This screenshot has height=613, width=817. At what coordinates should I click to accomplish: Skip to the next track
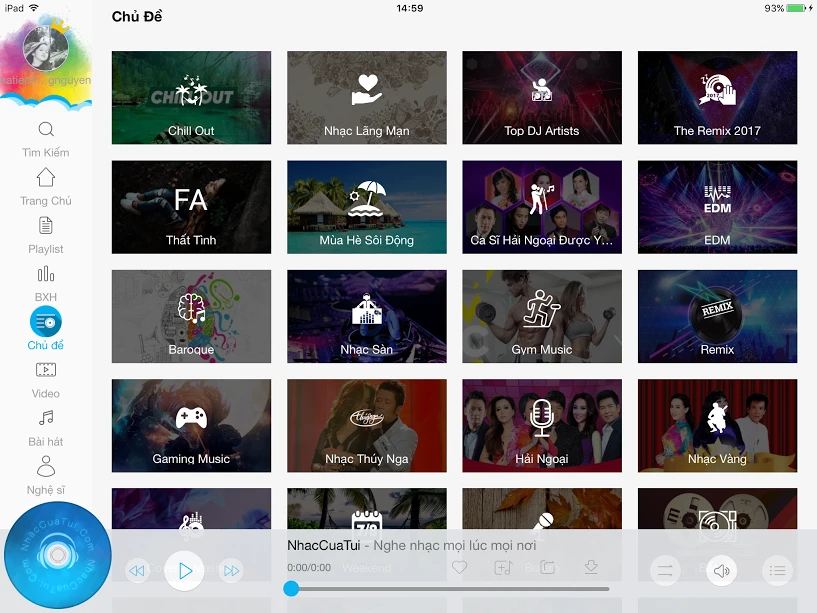pyautogui.click(x=232, y=571)
